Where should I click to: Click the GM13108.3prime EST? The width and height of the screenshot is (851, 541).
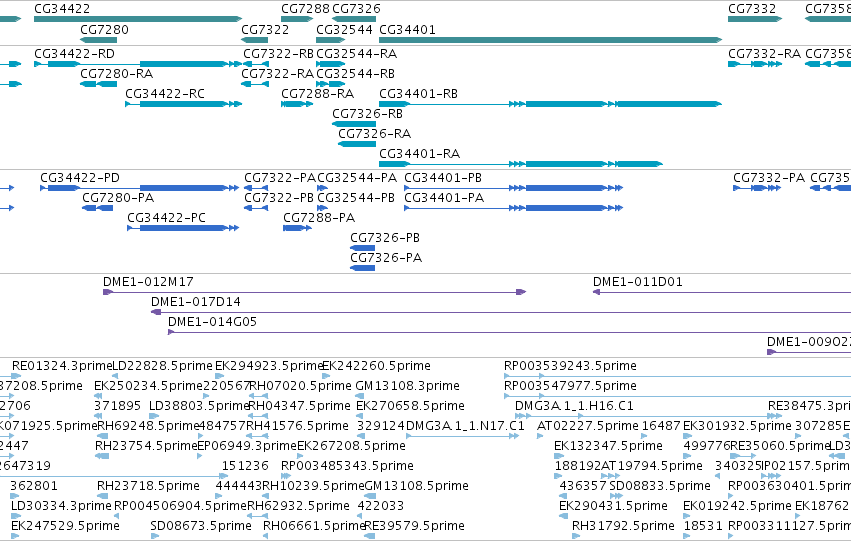[x=360, y=396]
